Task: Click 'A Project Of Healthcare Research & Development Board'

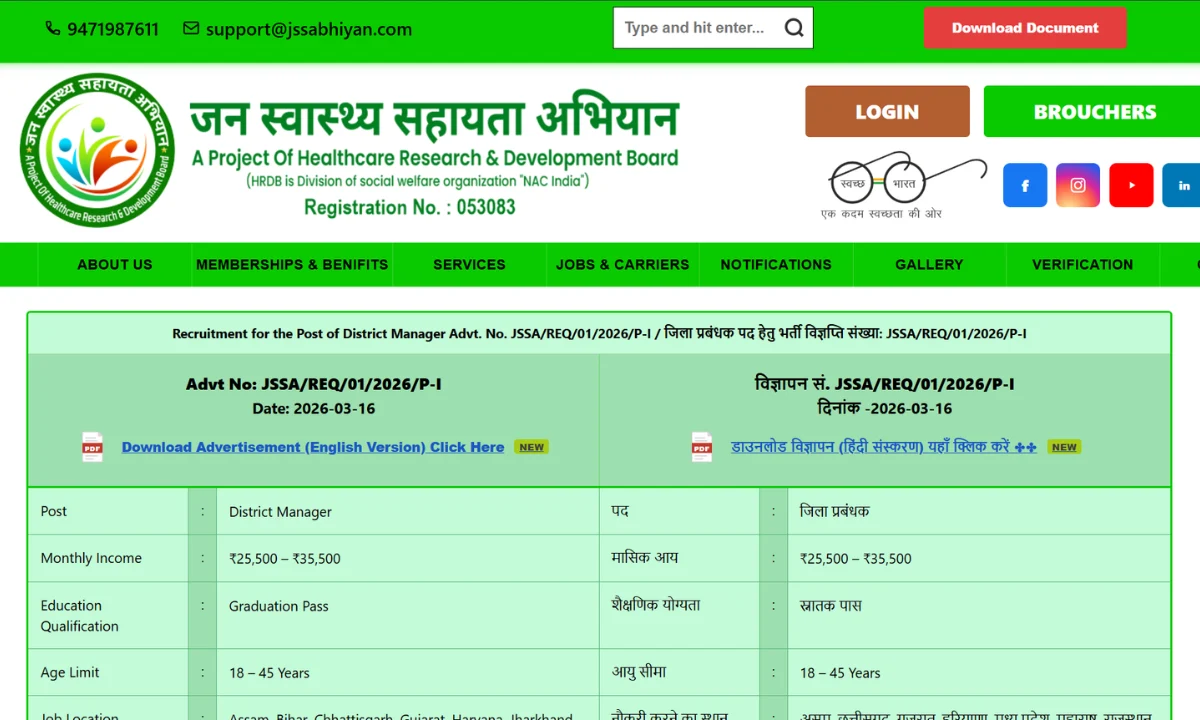Action: 435,158
